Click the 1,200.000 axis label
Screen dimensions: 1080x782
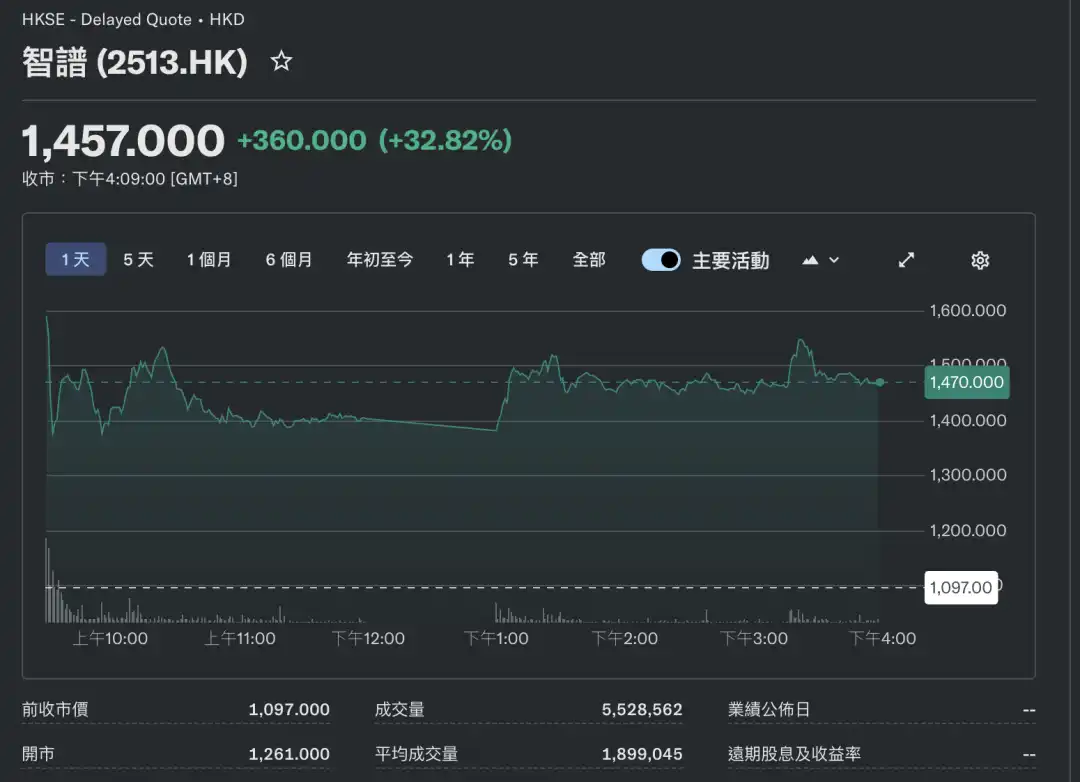(968, 531)
